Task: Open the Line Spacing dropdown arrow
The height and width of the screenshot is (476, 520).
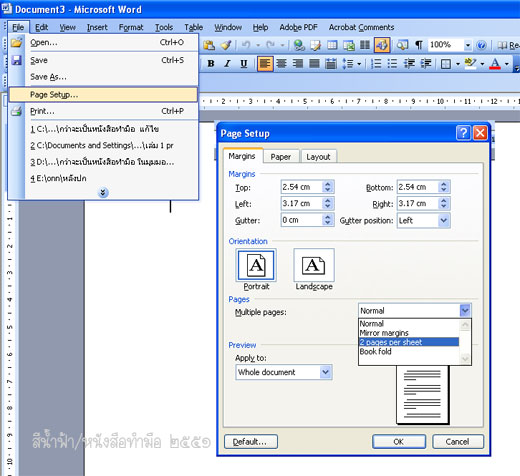Action: 359,63
